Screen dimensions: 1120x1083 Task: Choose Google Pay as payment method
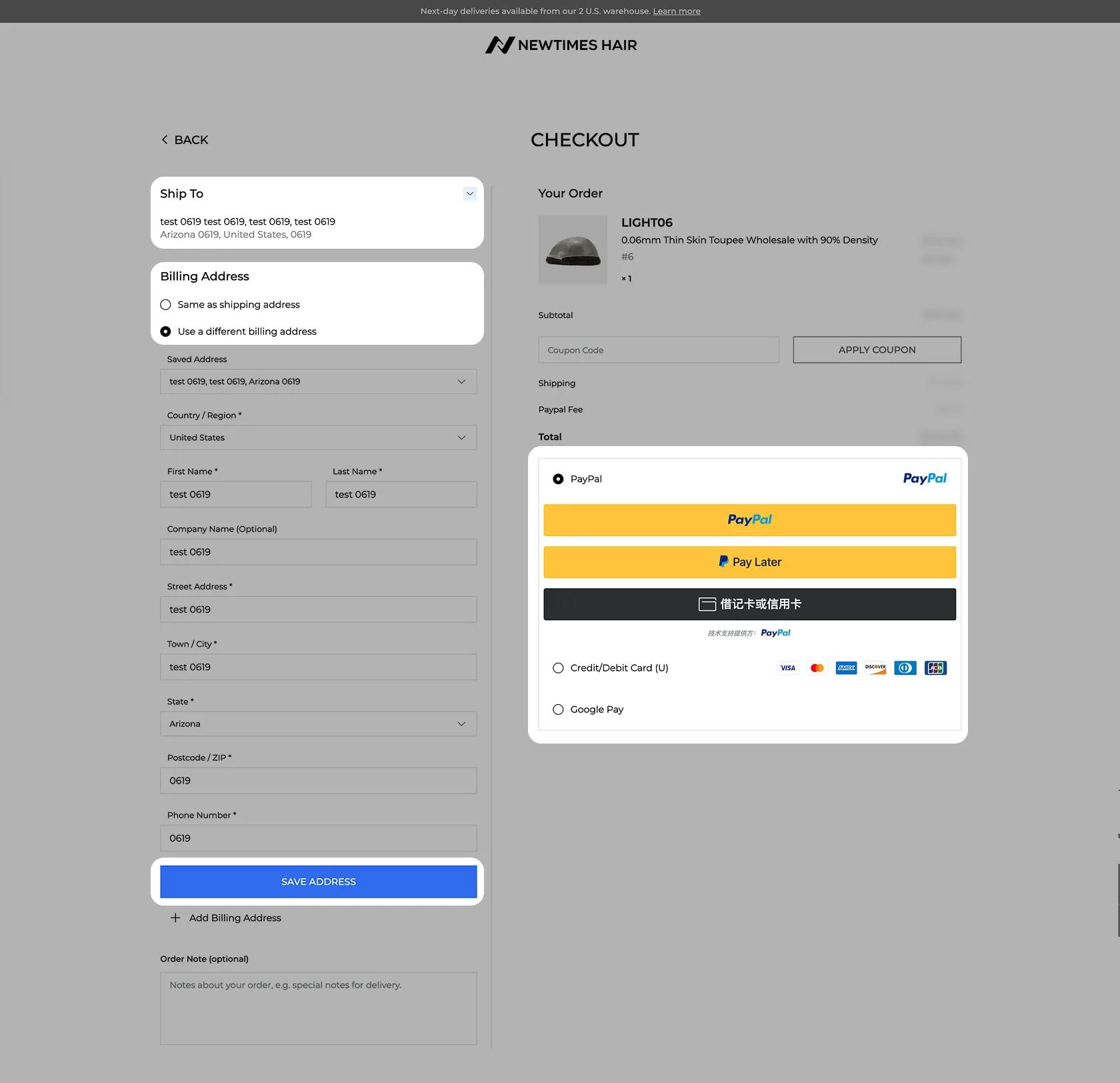[x=558, y=710]
